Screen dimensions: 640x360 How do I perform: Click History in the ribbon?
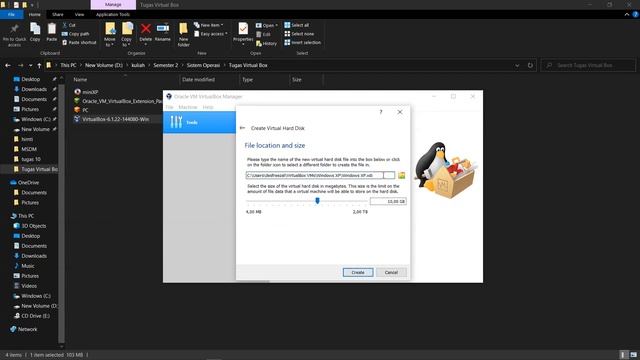click(x=266, y=43)
